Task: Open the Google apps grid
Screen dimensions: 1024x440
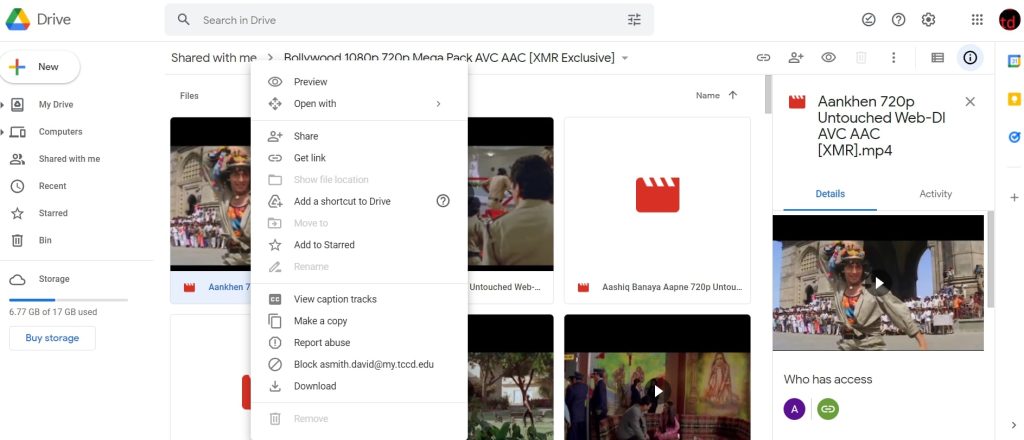Action: 977,20
